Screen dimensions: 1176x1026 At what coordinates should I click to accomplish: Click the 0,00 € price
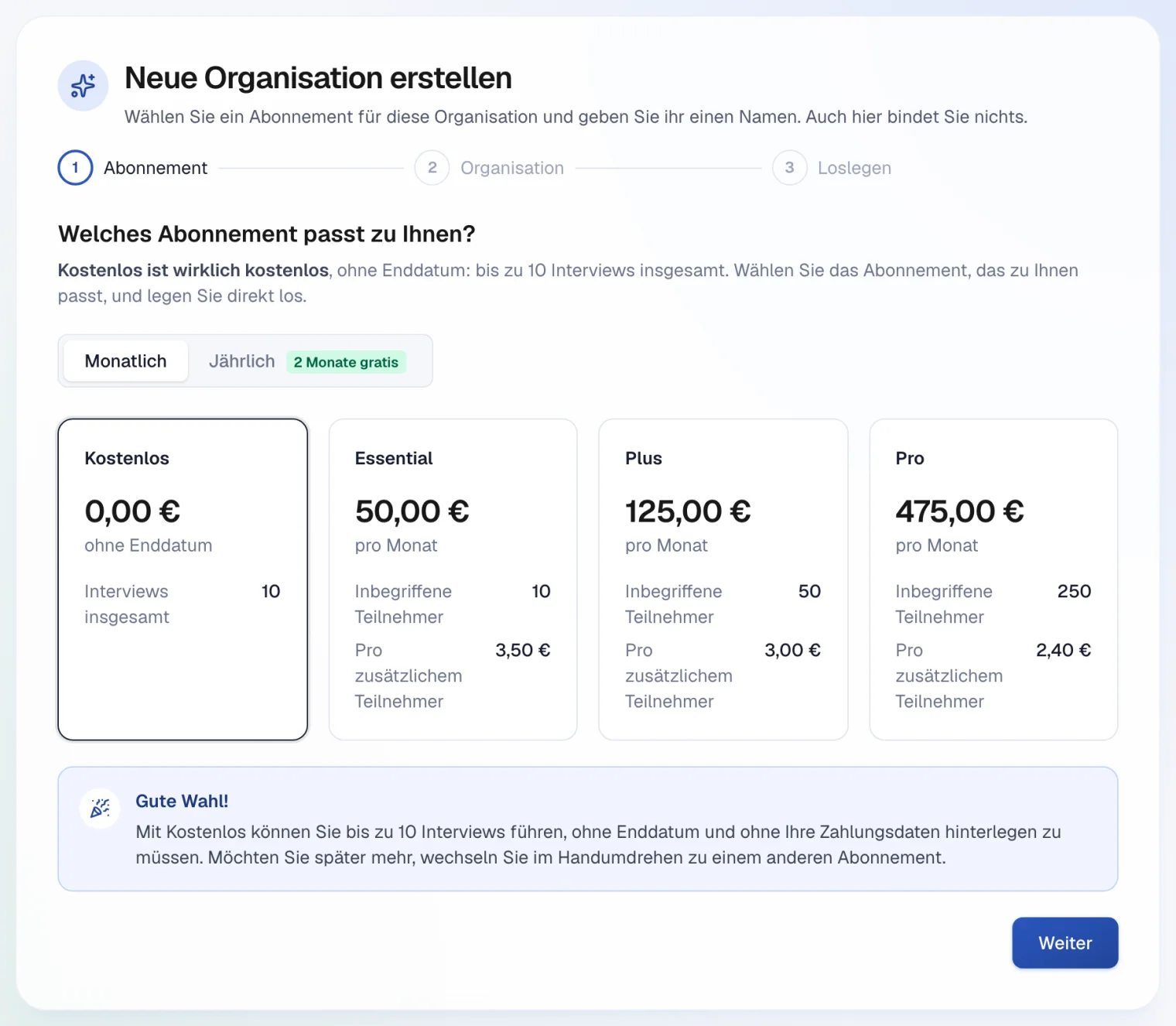(x=132, y=511)
